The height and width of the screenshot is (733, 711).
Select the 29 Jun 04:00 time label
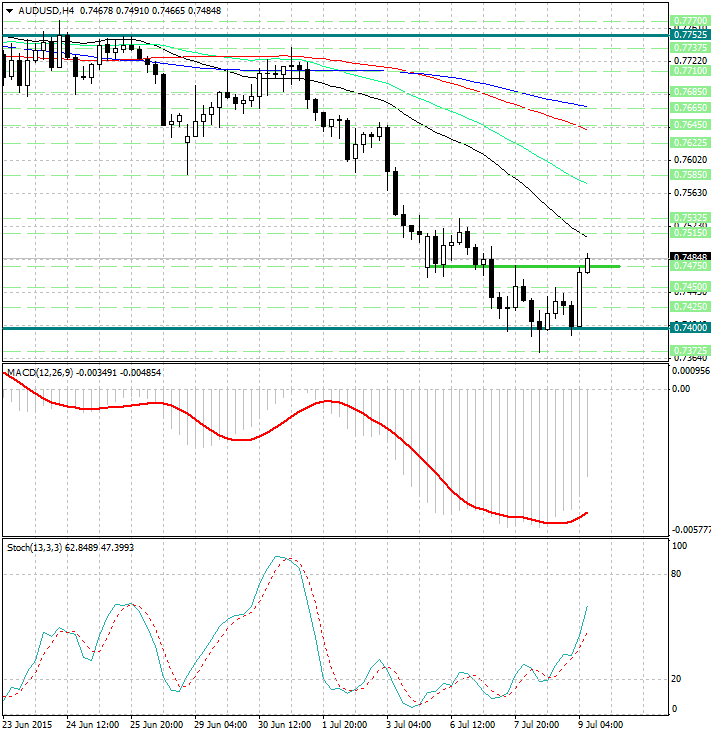tap(218, 723)
